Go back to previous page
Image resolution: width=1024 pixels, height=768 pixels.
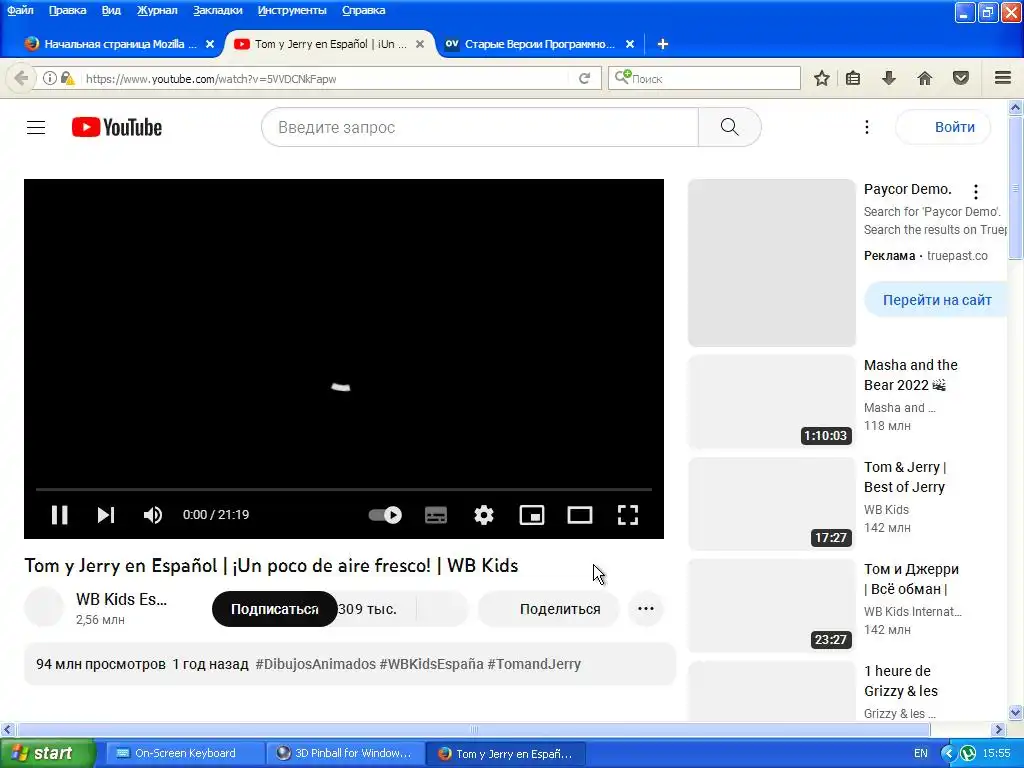21,78
